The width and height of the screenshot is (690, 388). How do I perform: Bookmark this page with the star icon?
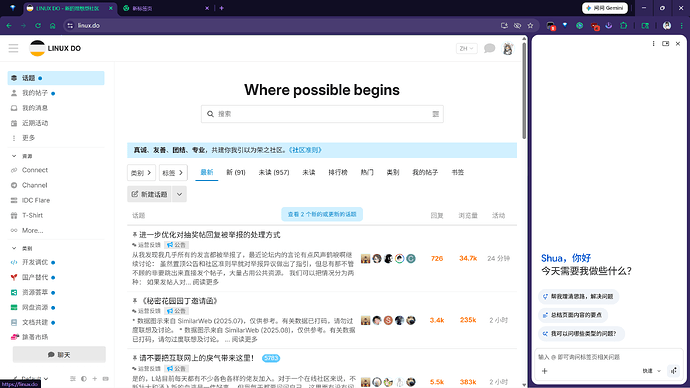pos(530,26)
